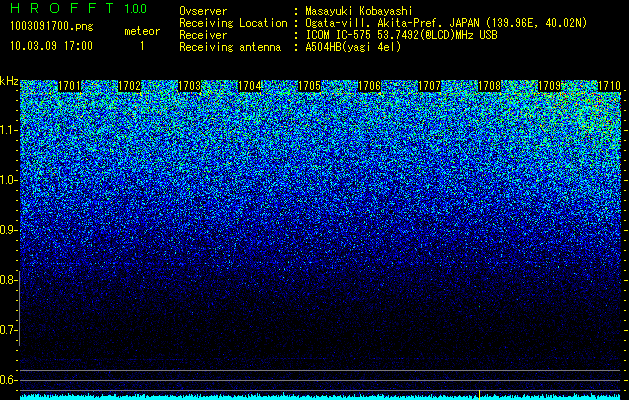Click the Receiving Location label
The height and width of the screenshot is (400, 629).
(x=233, y=23)
